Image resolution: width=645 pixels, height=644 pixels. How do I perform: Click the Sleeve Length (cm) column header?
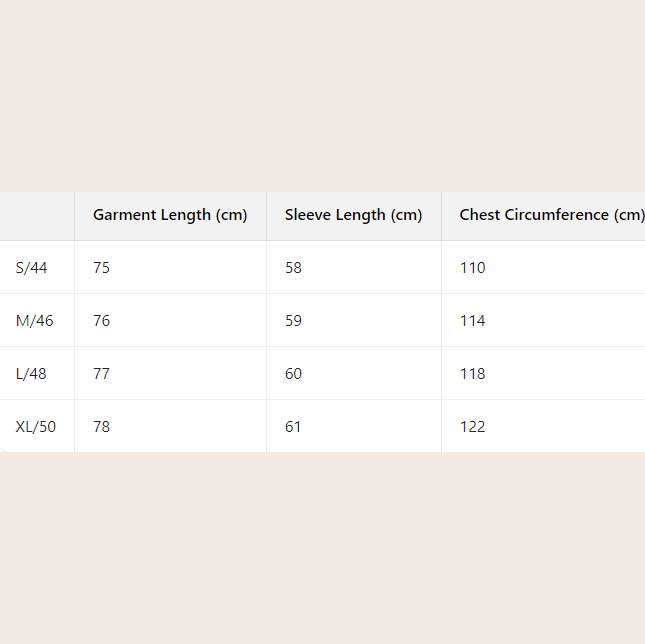[353, 215]
